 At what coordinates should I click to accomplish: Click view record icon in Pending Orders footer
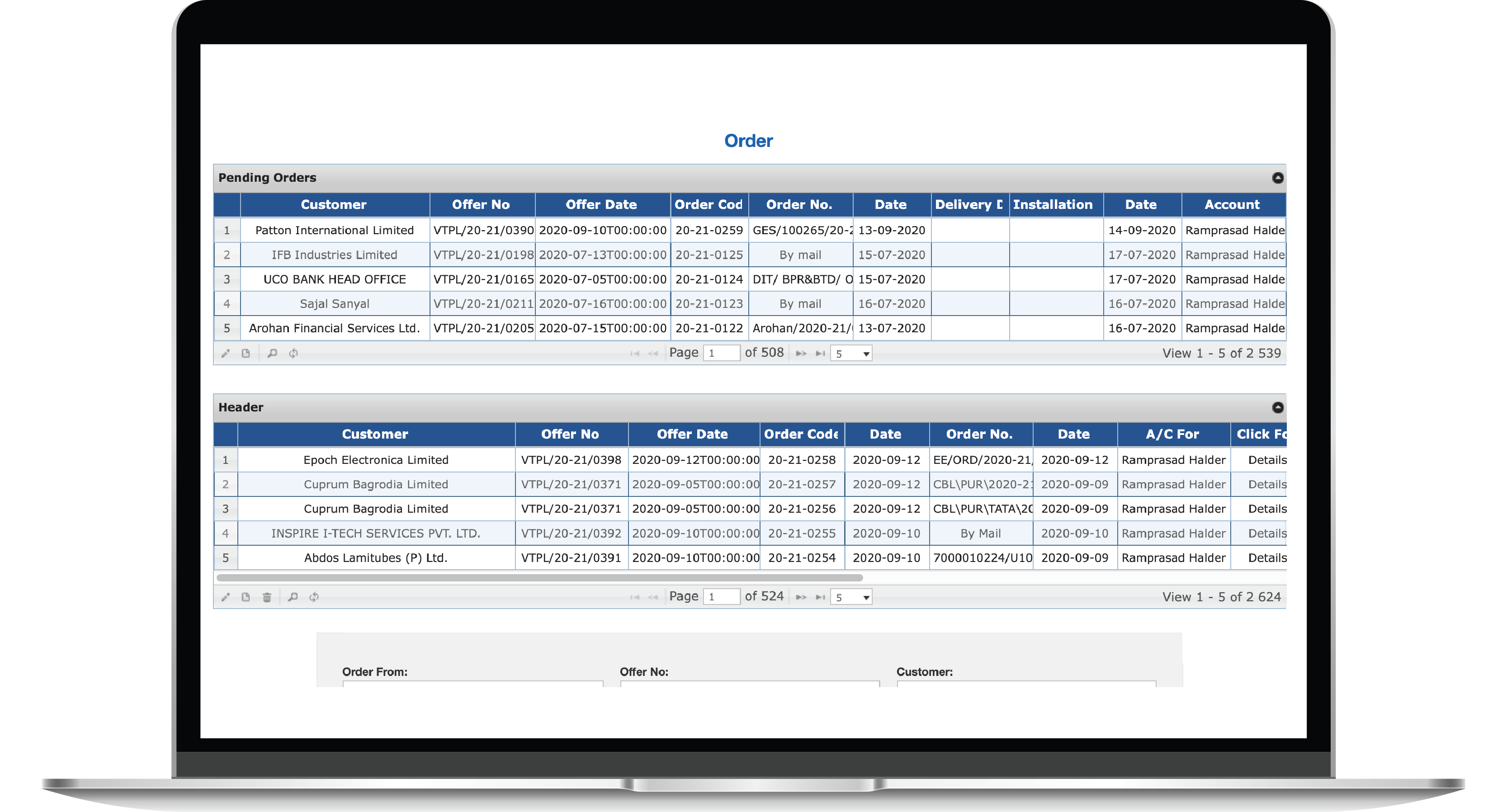coord(246,354)
